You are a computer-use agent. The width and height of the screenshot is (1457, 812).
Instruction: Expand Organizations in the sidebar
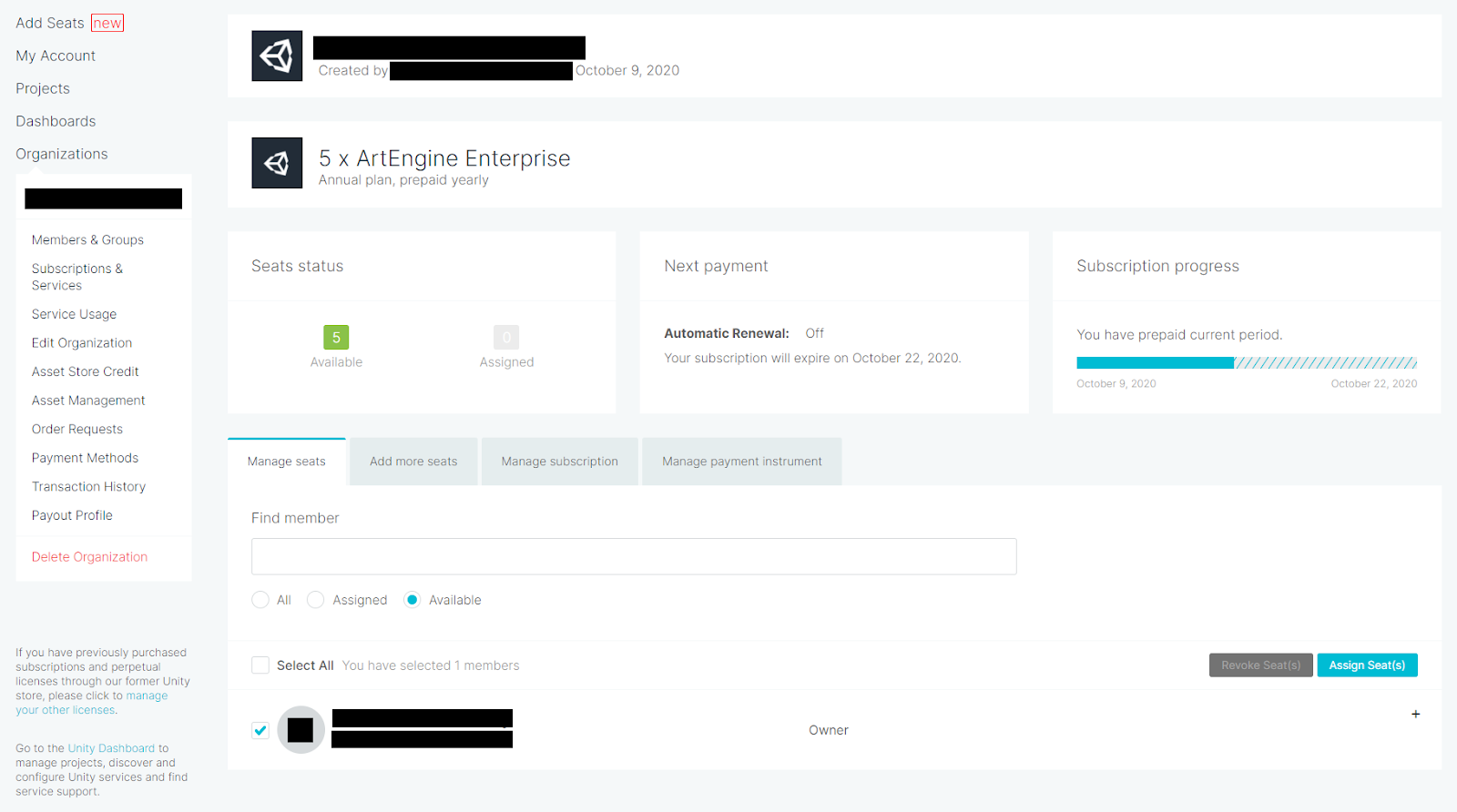pos(62,154)
